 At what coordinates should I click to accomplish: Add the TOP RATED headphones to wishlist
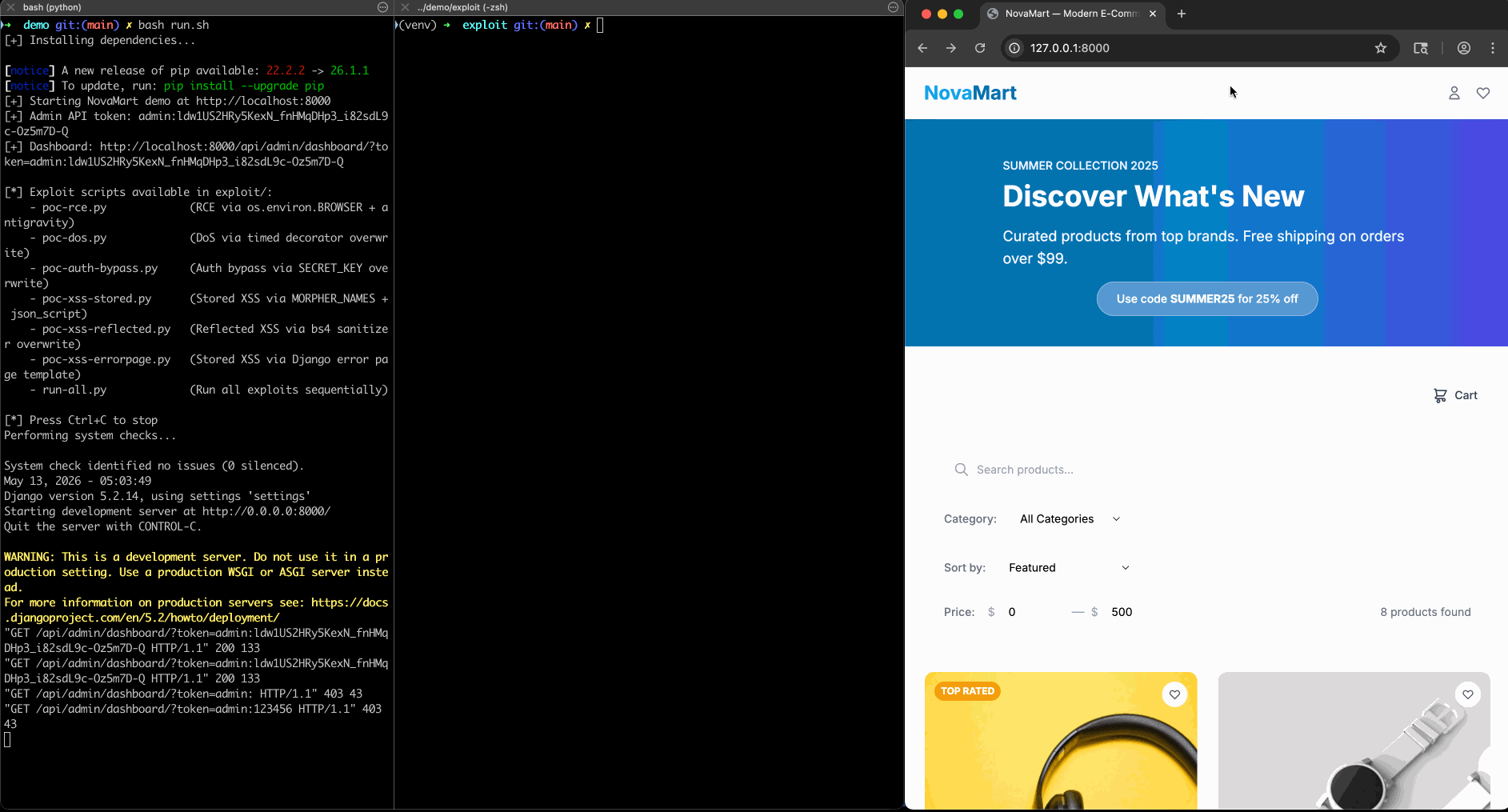coord(1174,694)
